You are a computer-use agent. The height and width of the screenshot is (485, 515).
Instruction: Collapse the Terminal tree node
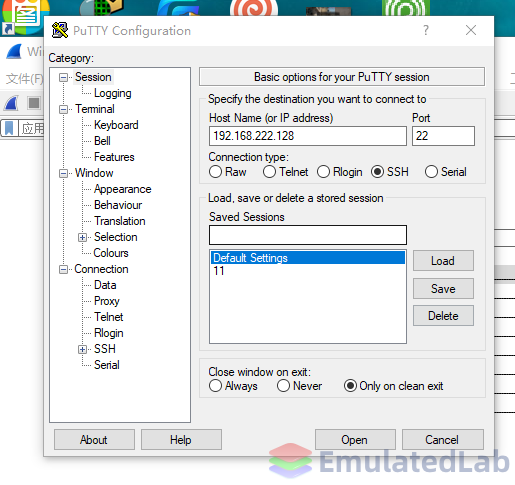(63, 110)
